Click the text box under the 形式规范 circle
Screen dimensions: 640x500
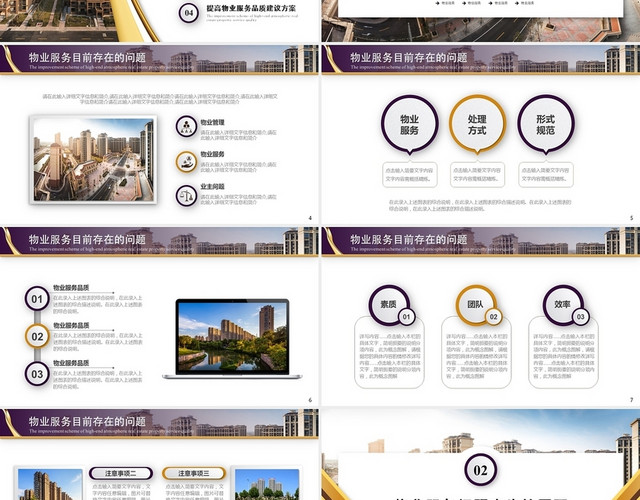(546, 175)
